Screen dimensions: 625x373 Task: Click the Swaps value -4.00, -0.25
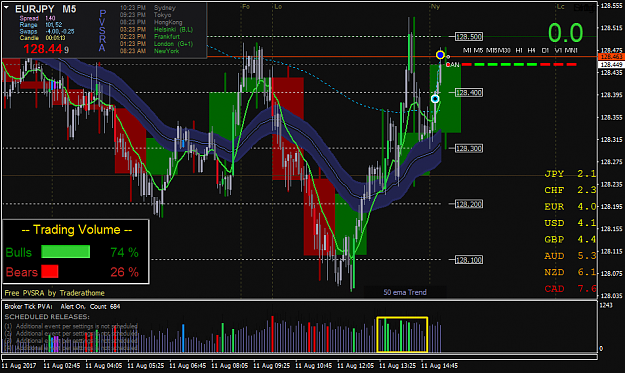pos(60,31)
